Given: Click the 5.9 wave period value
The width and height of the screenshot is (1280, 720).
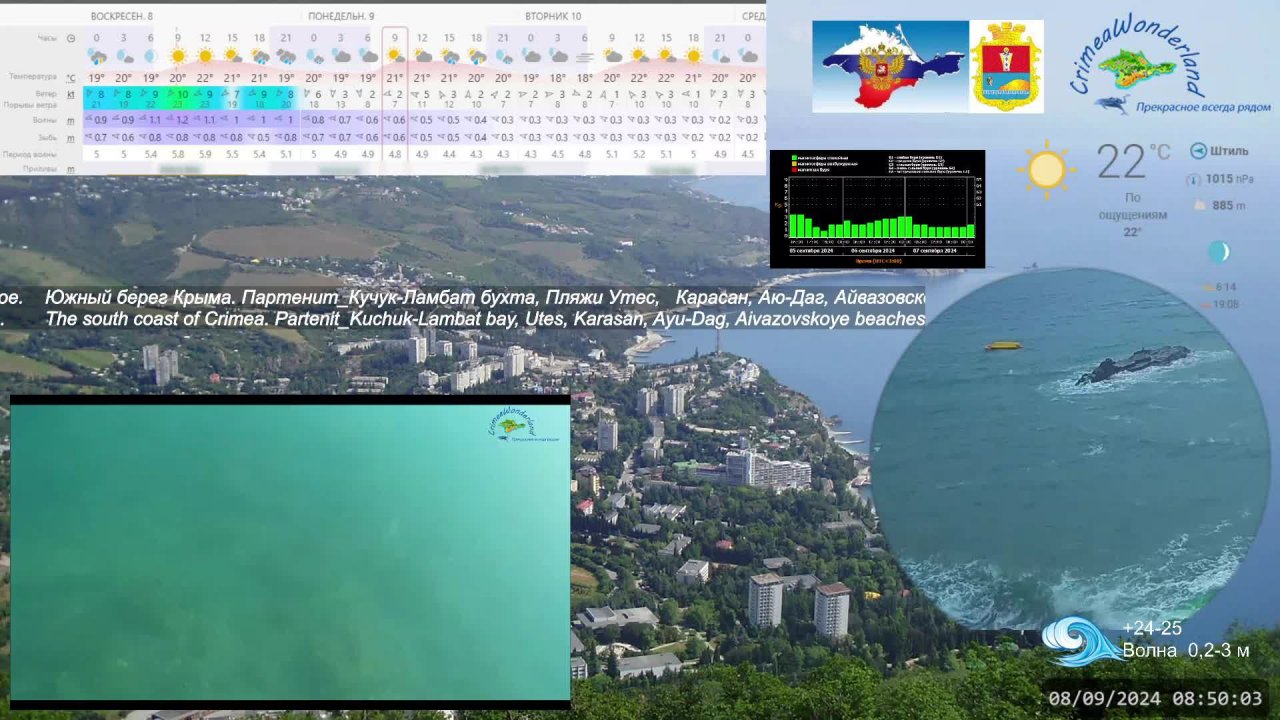Looking at the screenshot, I should coord(205,154).
